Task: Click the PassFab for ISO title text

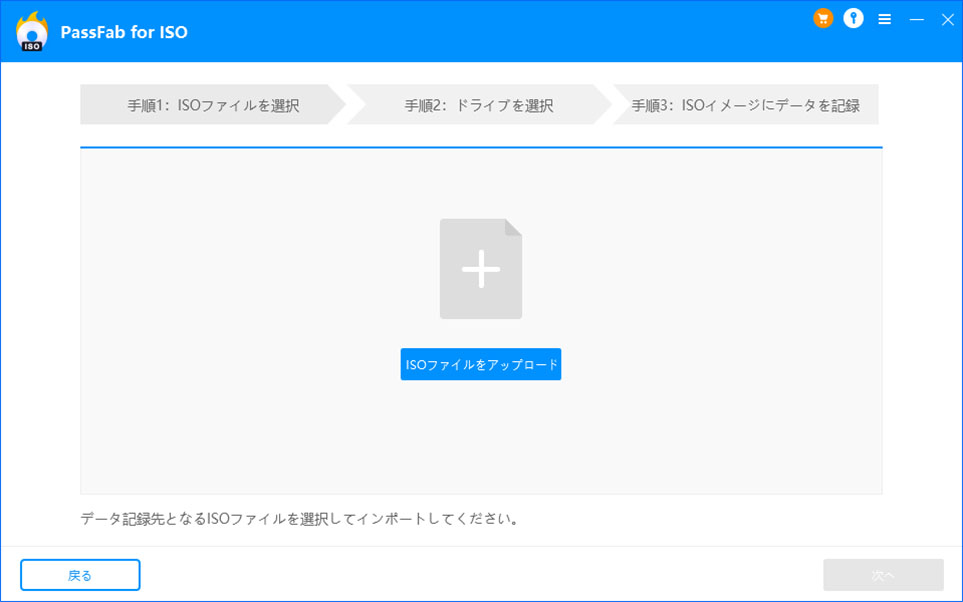Action: [124, 32]
